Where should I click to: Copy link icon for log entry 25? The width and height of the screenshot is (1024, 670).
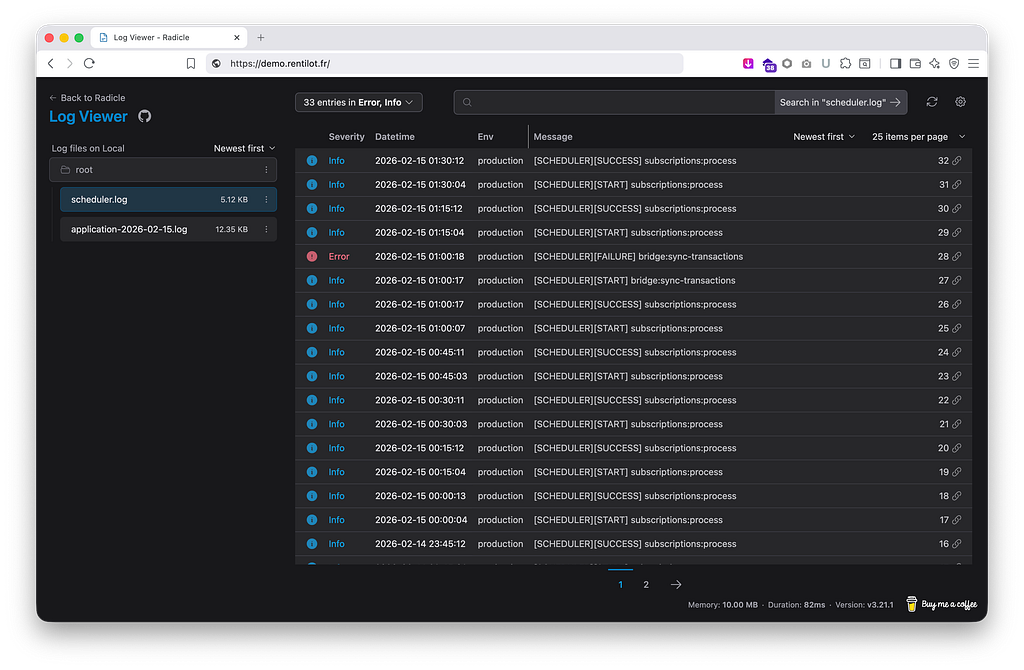pos(957,328)
